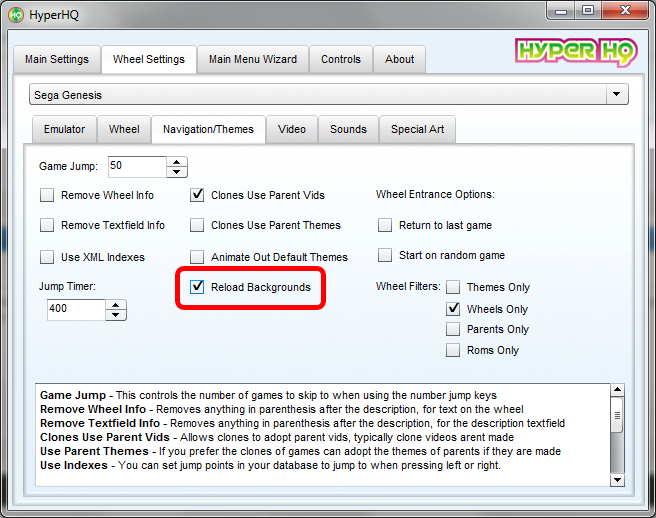Click the help text scrollbar down arrow

click(x=618, y=480)
